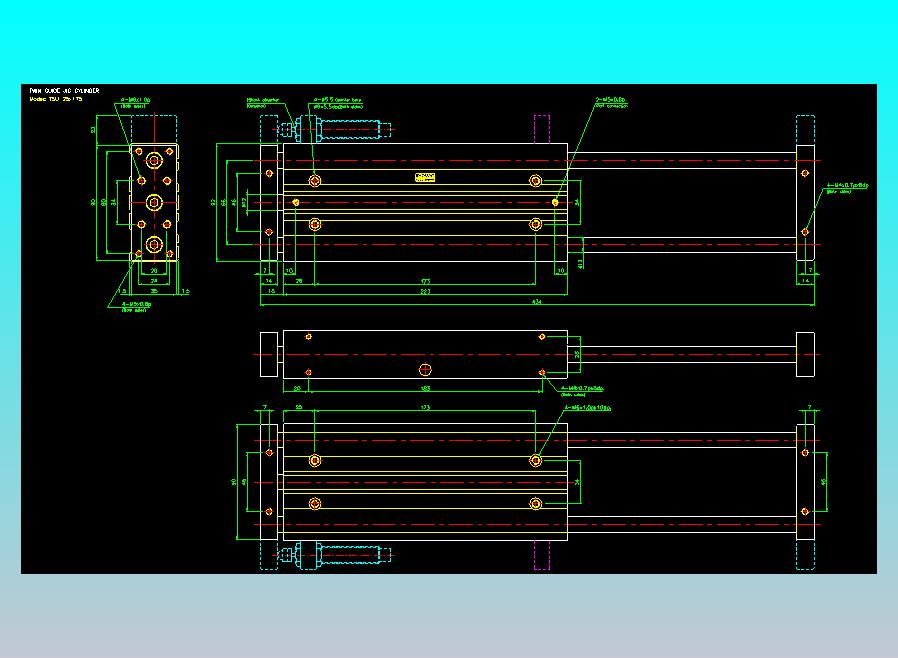Select the center large bore circle in end view
Image resolution: width=898 pixels, height=658 pixels.
click(154, 202)
